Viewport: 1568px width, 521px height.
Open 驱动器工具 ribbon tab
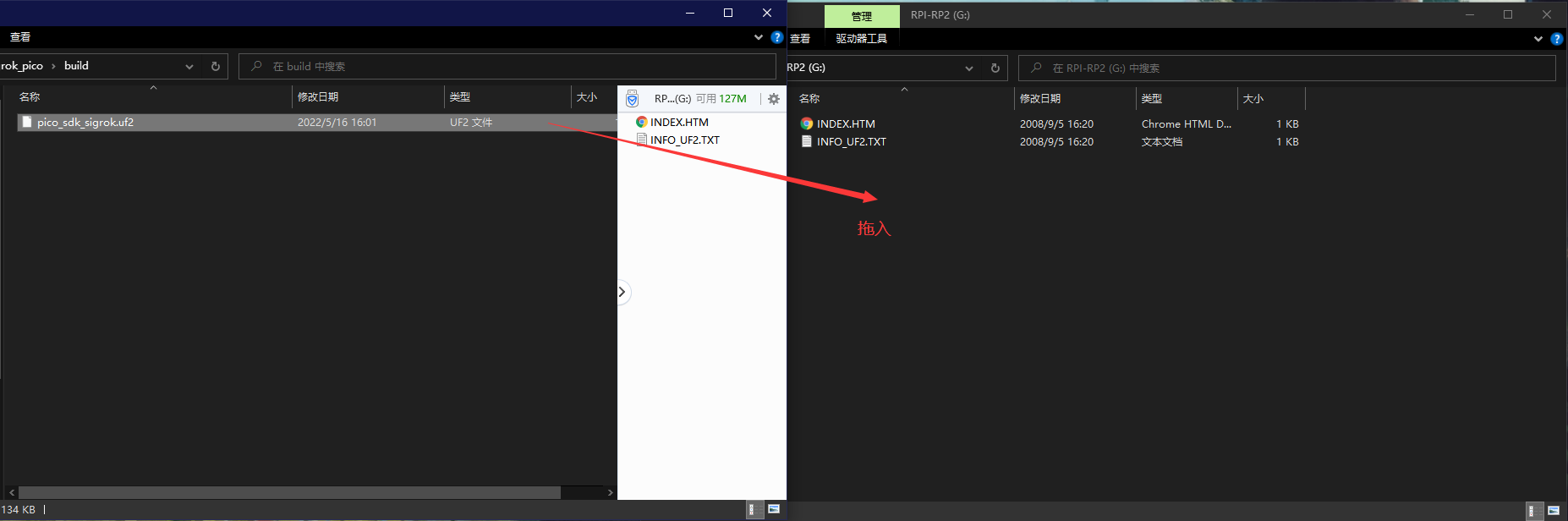click(862, 39)
